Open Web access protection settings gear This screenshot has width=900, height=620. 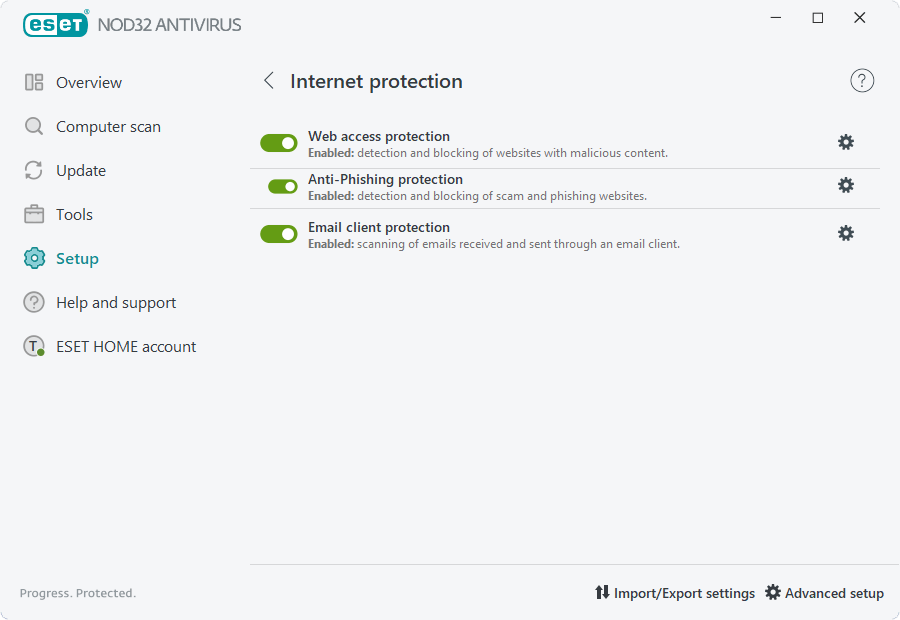845,142
